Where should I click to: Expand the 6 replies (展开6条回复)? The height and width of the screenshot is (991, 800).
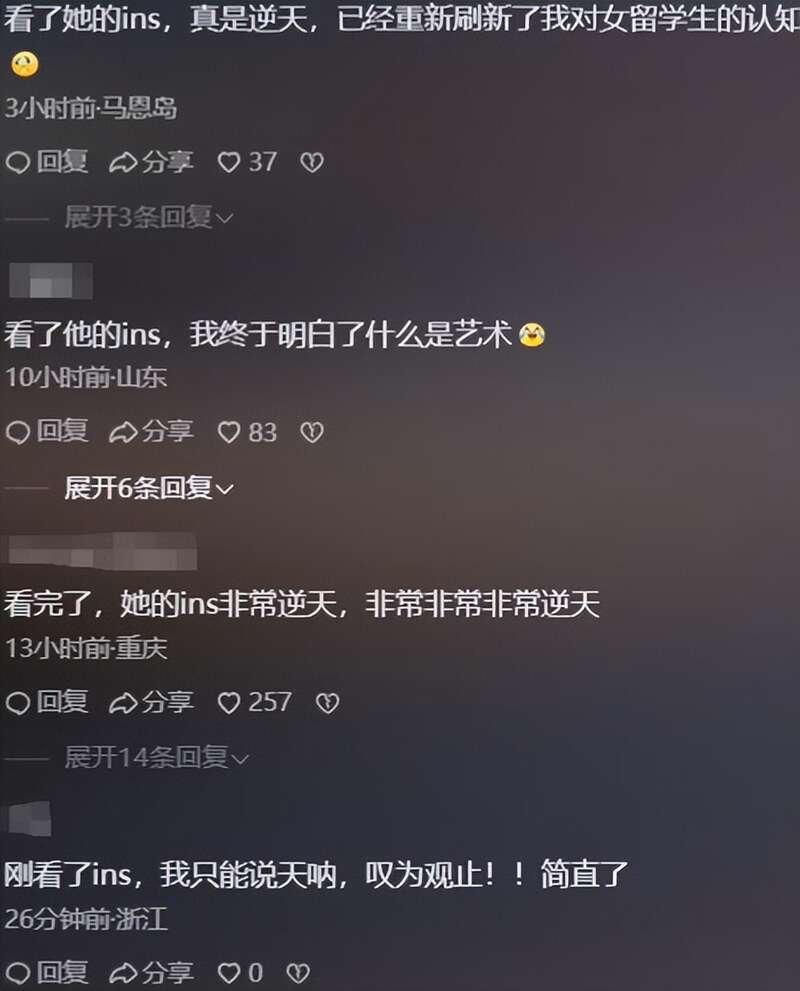click(149, 489)
